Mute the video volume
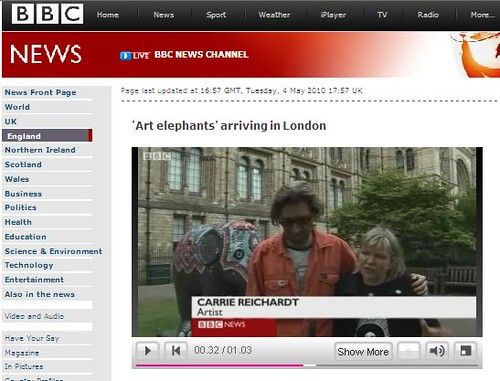The image size is (500, 381). click(437, 351)
